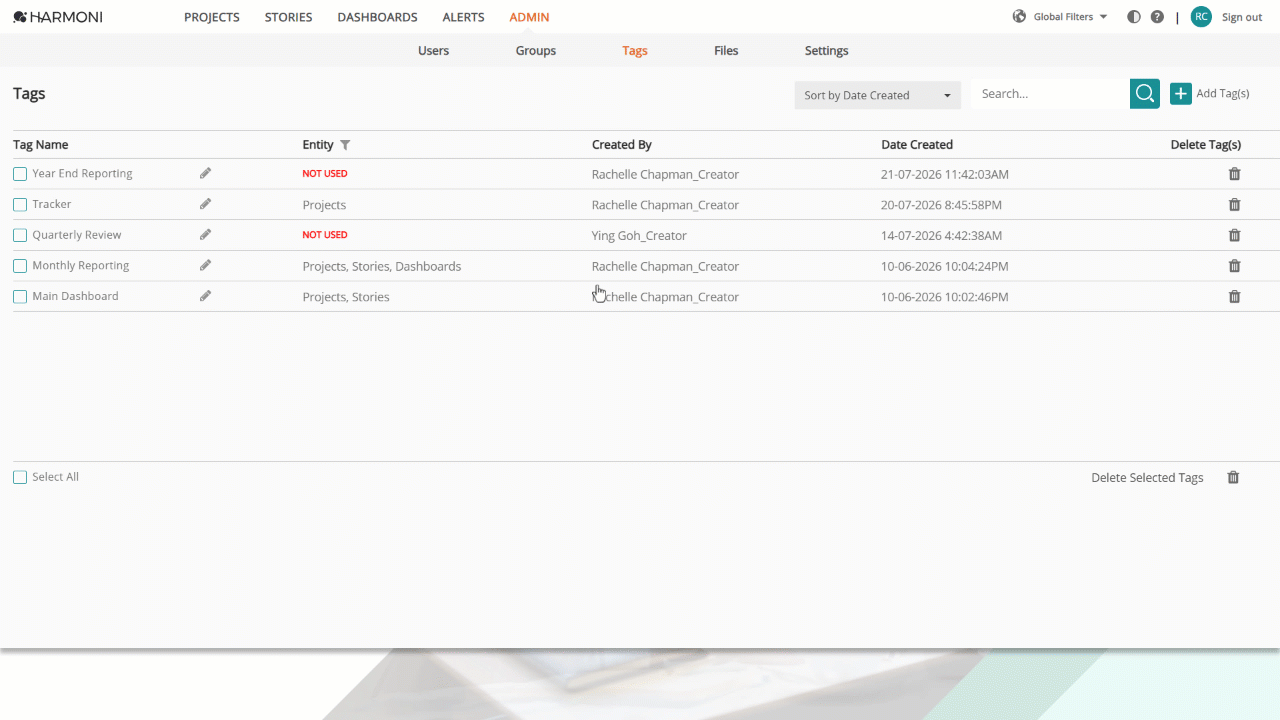
Task: Go to the Settings tab
Action: [x=826, y=51]
